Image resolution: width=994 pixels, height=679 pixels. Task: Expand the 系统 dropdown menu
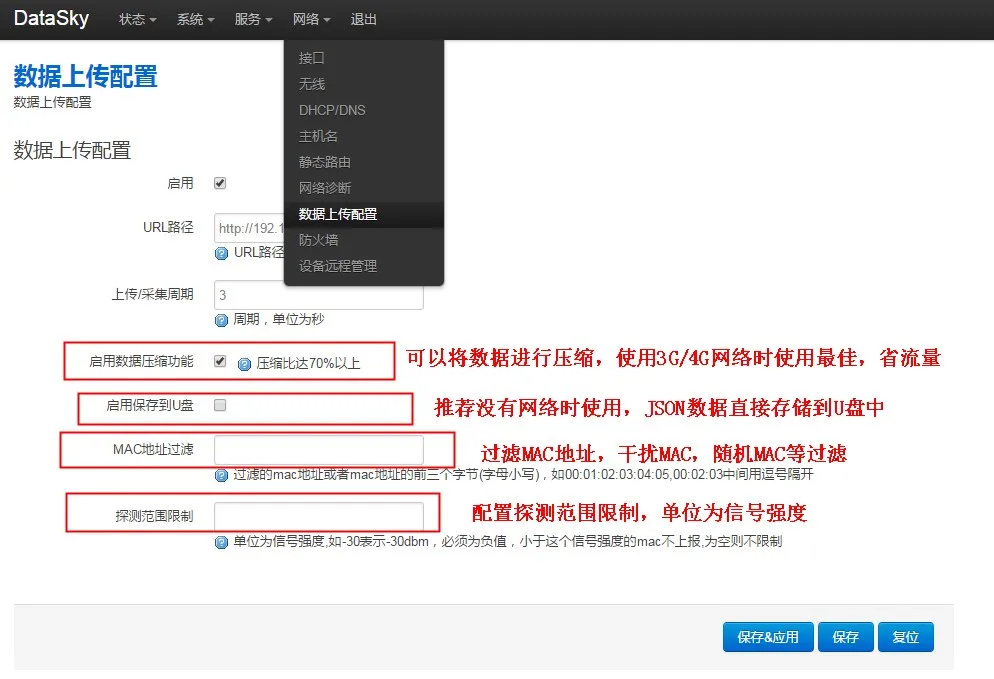(195, 20)
